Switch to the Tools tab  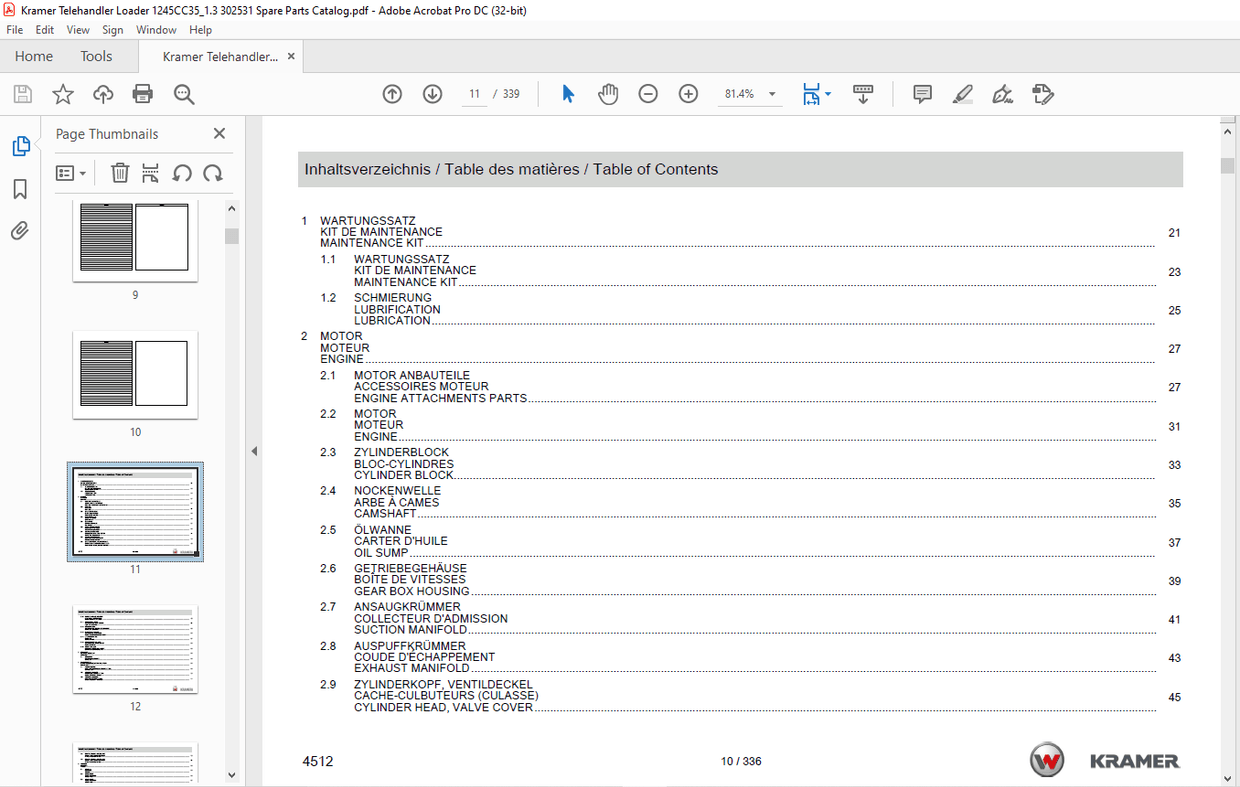[x=96, y=56]
